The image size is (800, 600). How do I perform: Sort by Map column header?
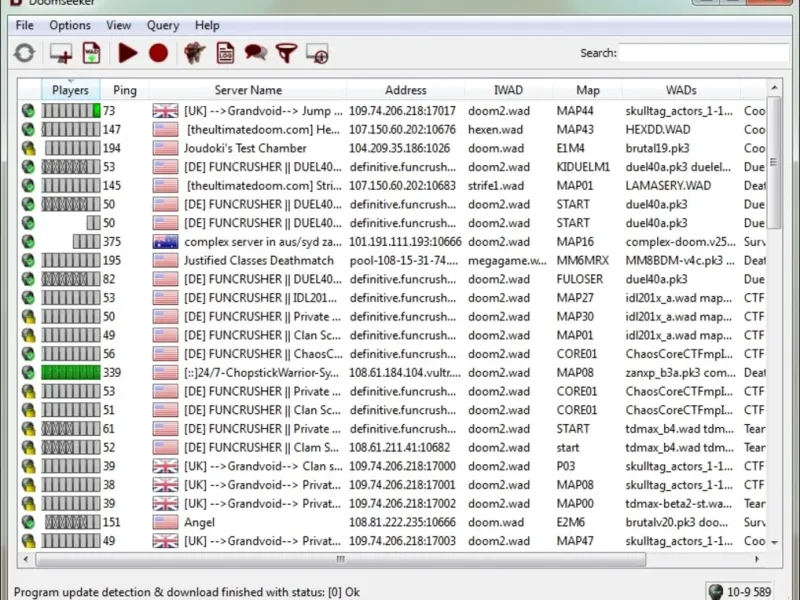[588, 90]
